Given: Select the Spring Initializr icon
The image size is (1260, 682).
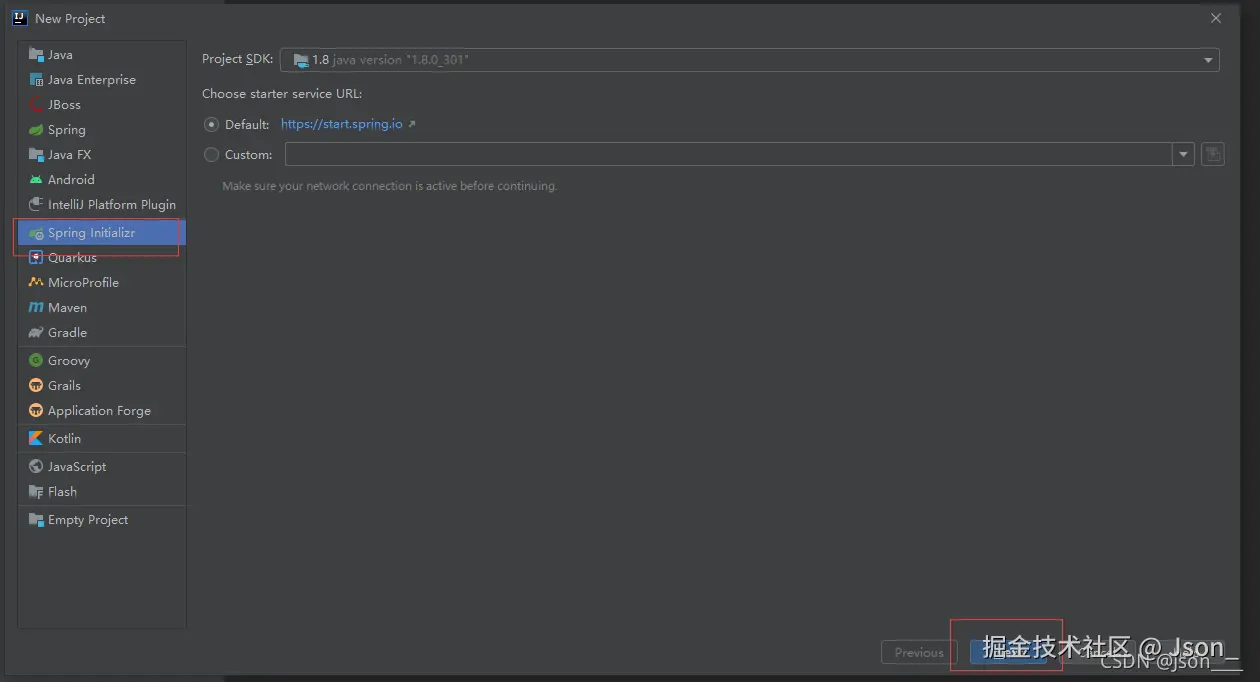Looking at the screenshot, I should point(36,232).
